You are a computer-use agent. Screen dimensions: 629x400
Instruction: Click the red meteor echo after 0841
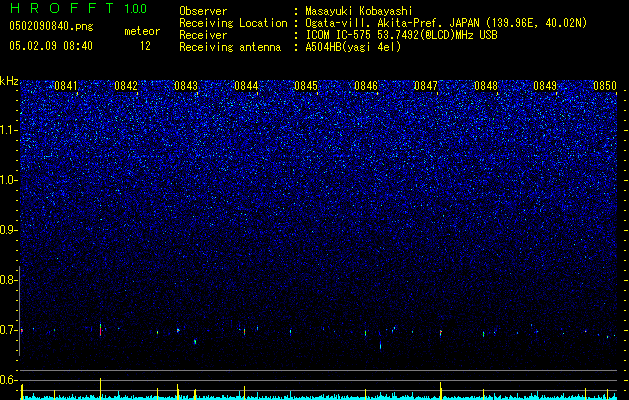[x=100, y=330]
